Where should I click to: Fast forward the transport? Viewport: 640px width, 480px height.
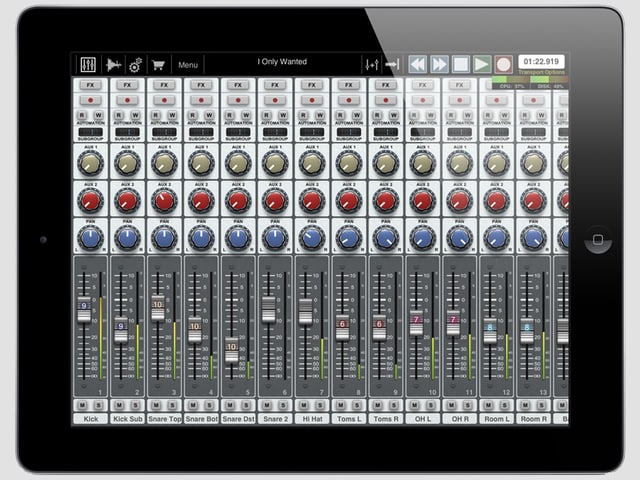(x=439, y=64)
